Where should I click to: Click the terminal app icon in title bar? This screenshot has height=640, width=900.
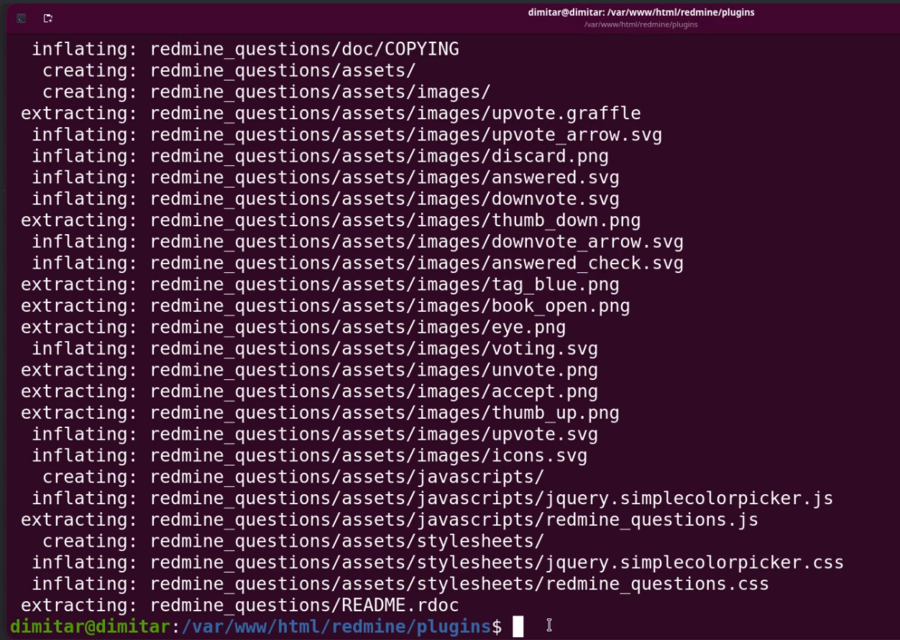21,18
